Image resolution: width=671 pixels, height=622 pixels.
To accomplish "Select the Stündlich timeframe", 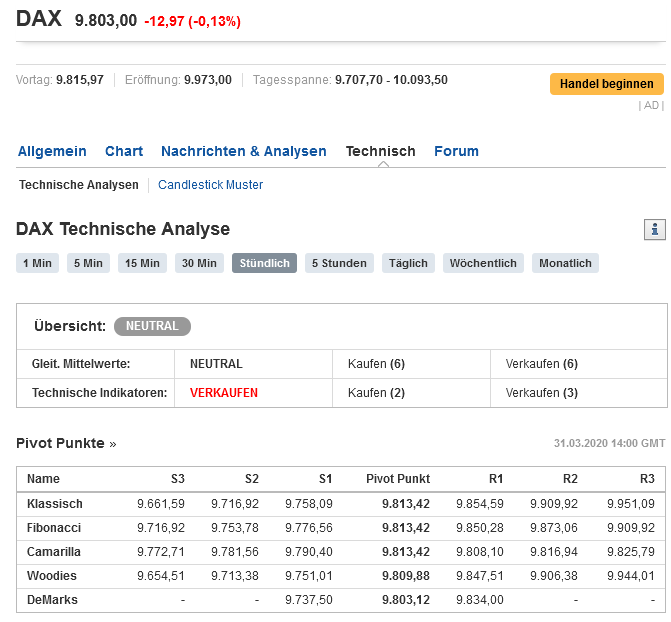I will 264,263.
